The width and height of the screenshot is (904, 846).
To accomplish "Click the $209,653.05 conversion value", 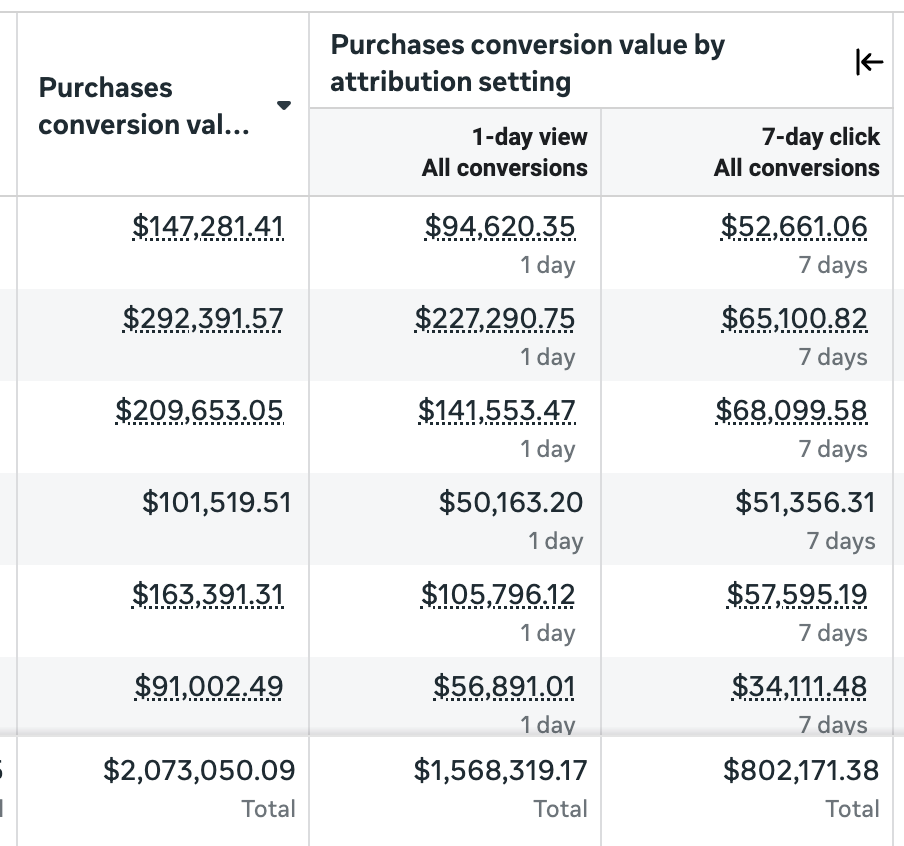I will coord(199,411).
